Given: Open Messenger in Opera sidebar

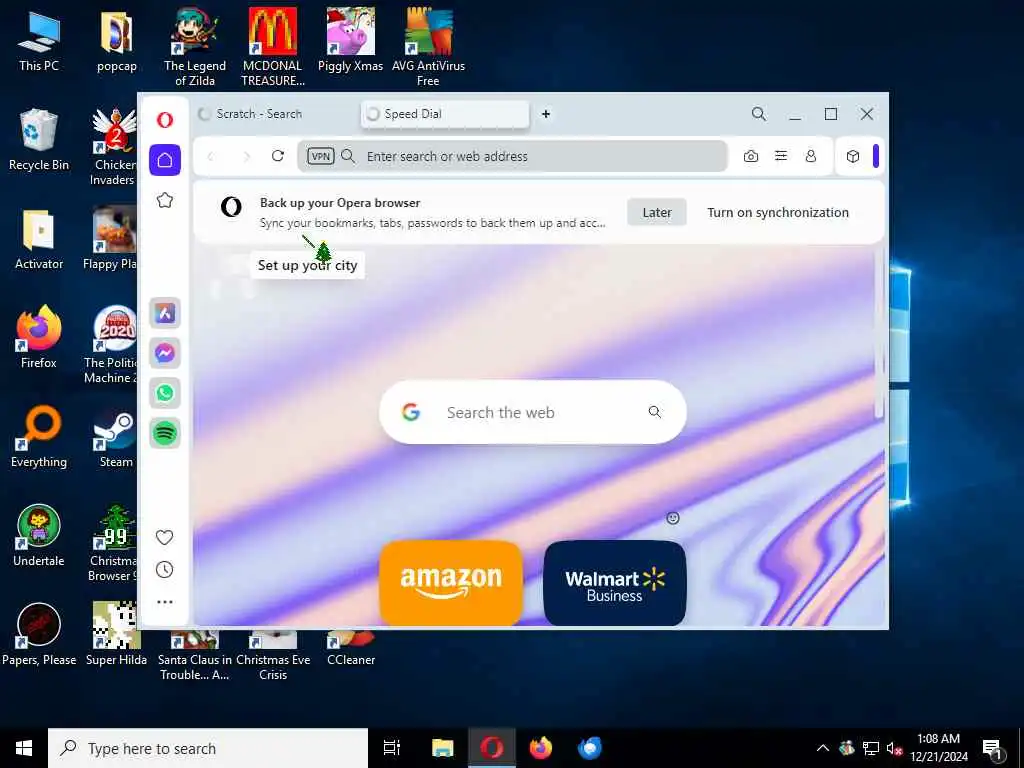Looking at the screenshot, I should tap(165, 353).
